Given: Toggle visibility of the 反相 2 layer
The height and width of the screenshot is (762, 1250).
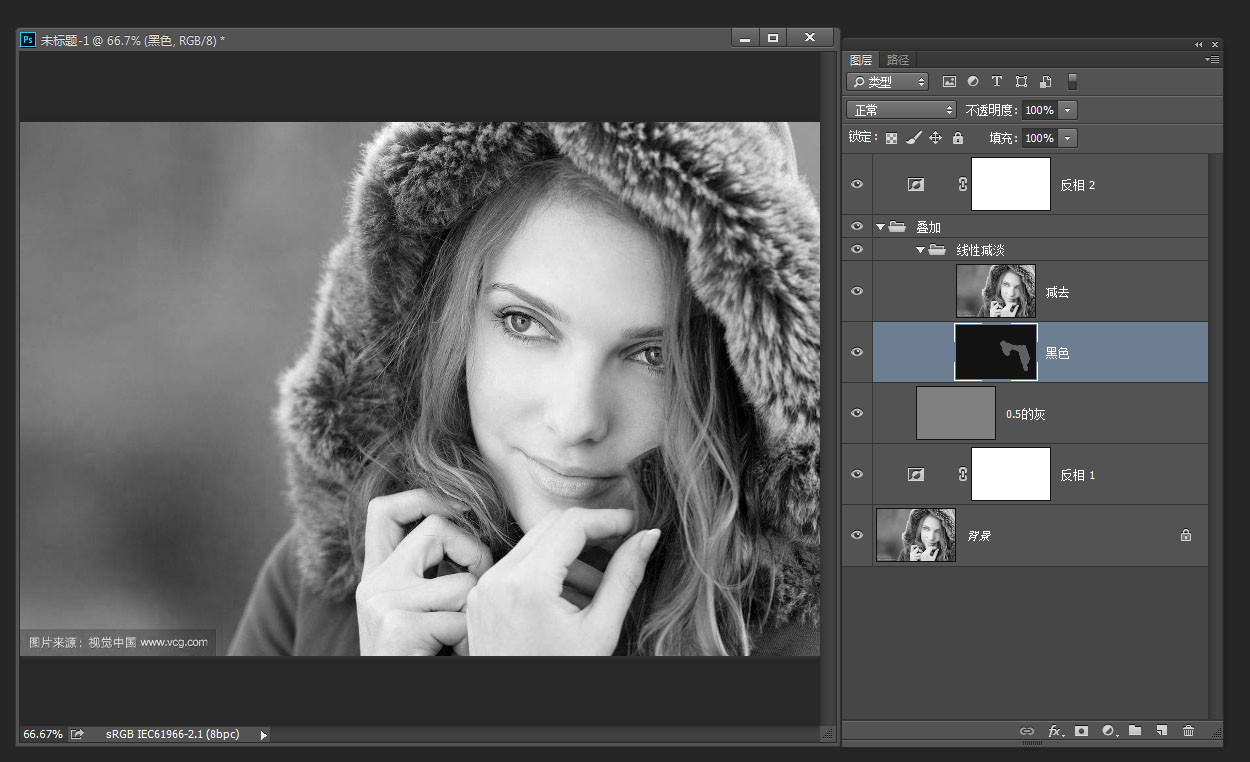Looking at the screenshot, I should [857, 185].
